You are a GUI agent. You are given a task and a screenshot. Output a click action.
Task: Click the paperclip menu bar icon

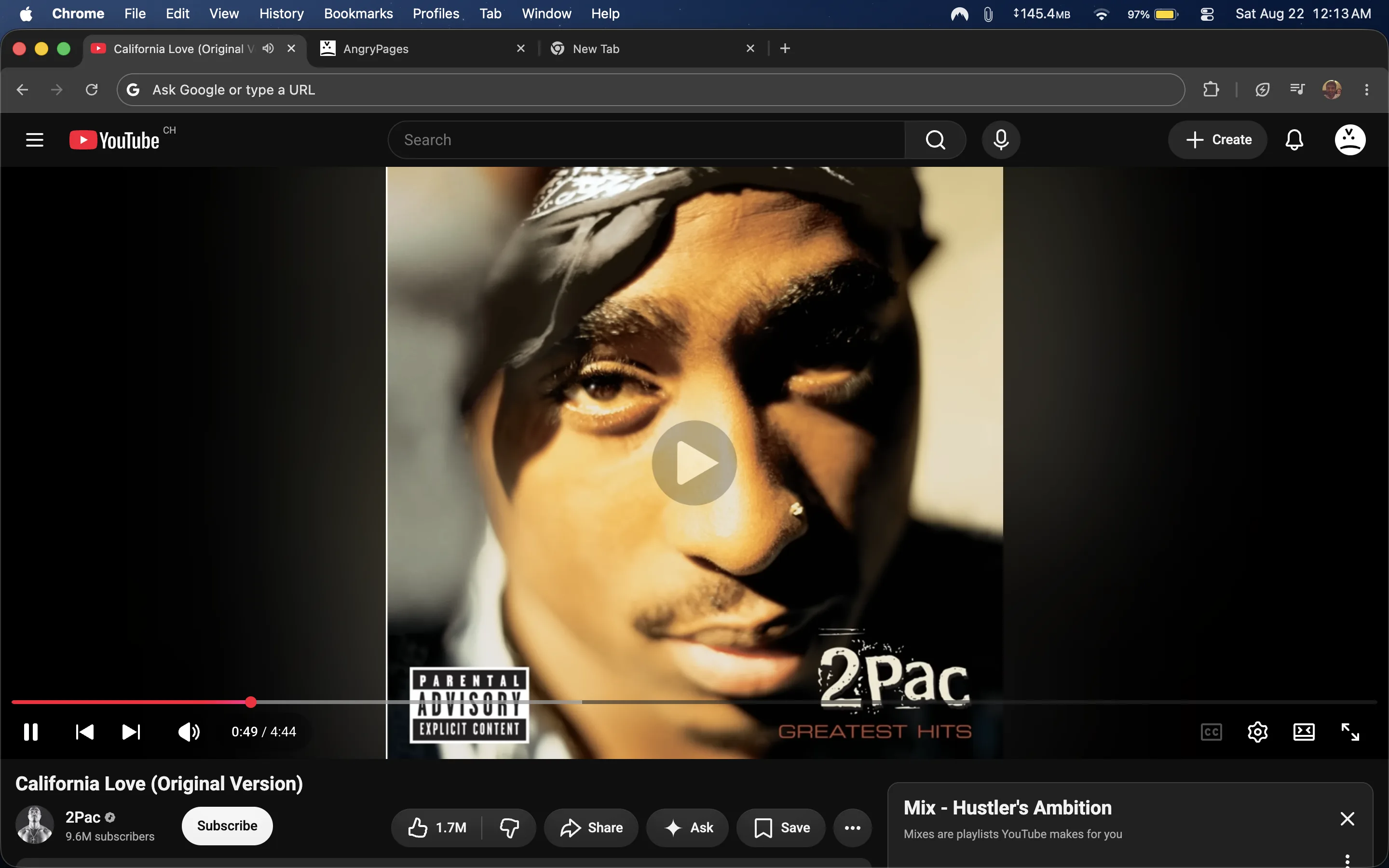tap(988, 14)
